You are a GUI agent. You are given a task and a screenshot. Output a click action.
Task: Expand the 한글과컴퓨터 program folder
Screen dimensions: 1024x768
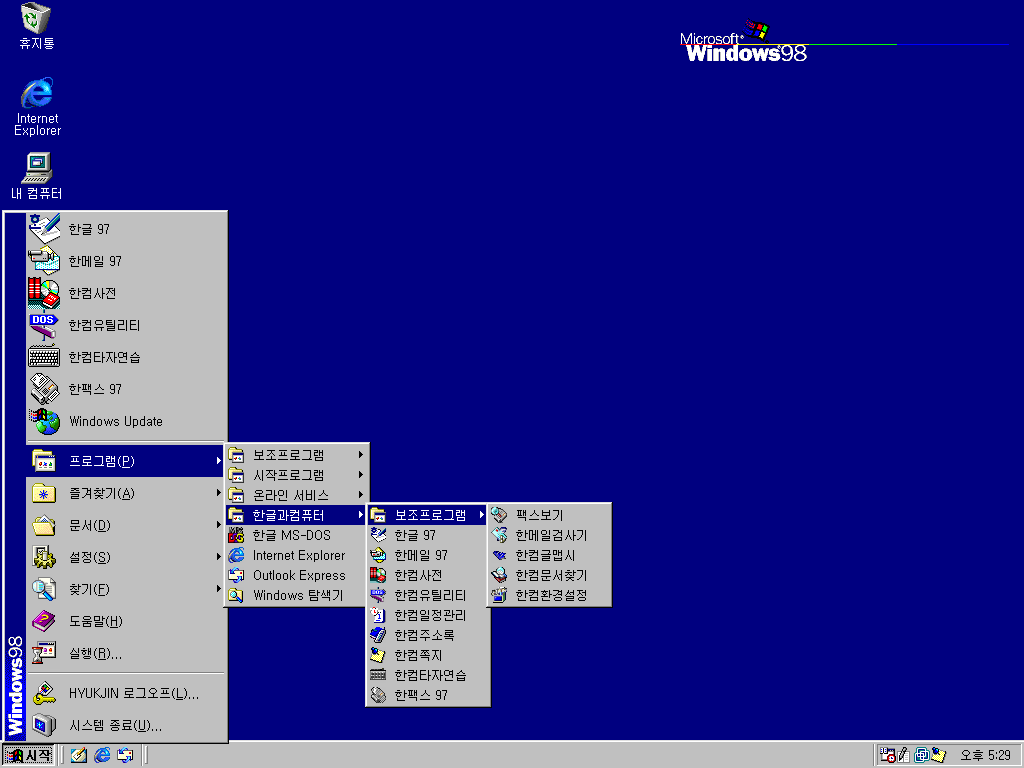(296, 515)
